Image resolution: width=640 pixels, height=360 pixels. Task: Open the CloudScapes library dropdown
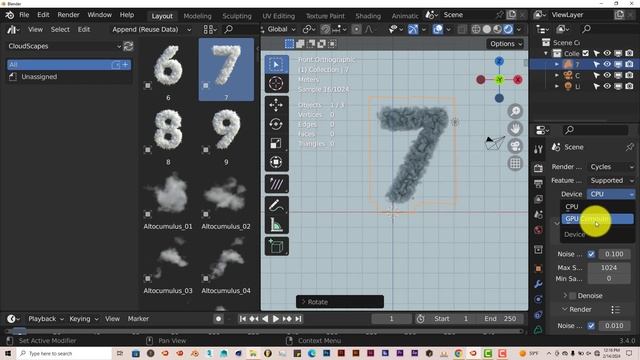(64, 46)
